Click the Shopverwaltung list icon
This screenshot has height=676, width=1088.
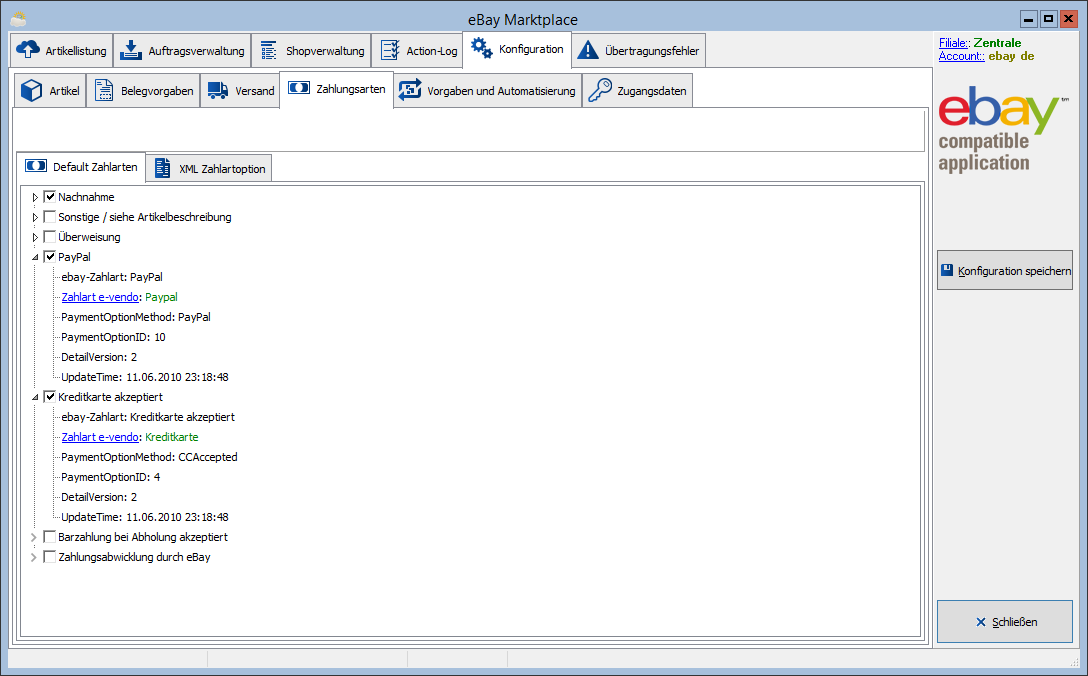(269, 50)
